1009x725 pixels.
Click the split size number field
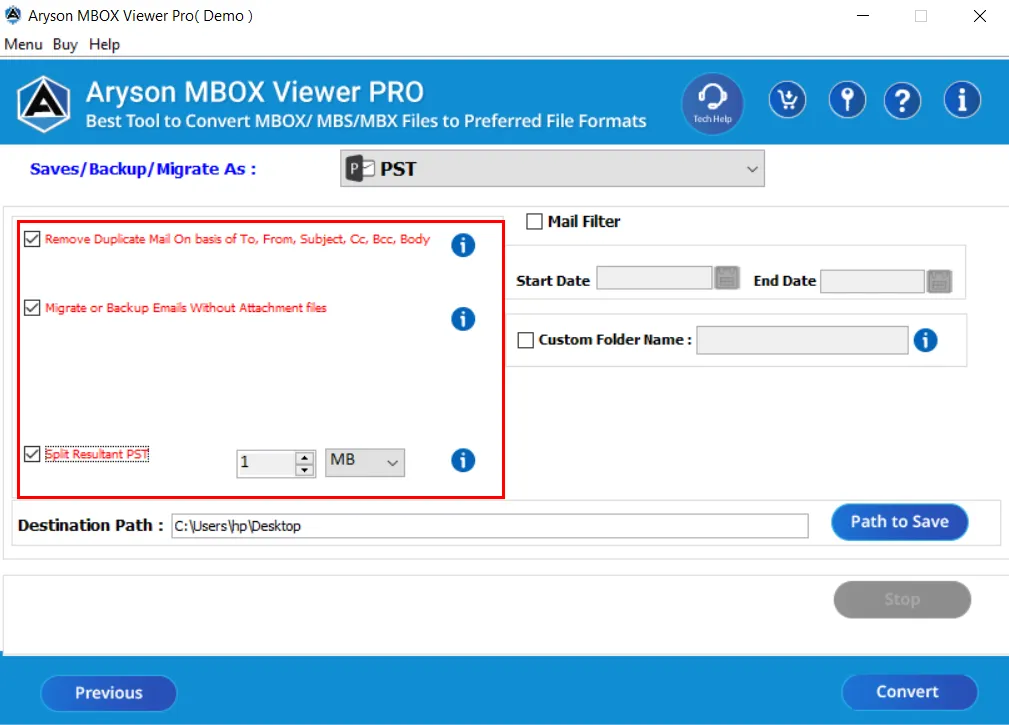[266, 463]
